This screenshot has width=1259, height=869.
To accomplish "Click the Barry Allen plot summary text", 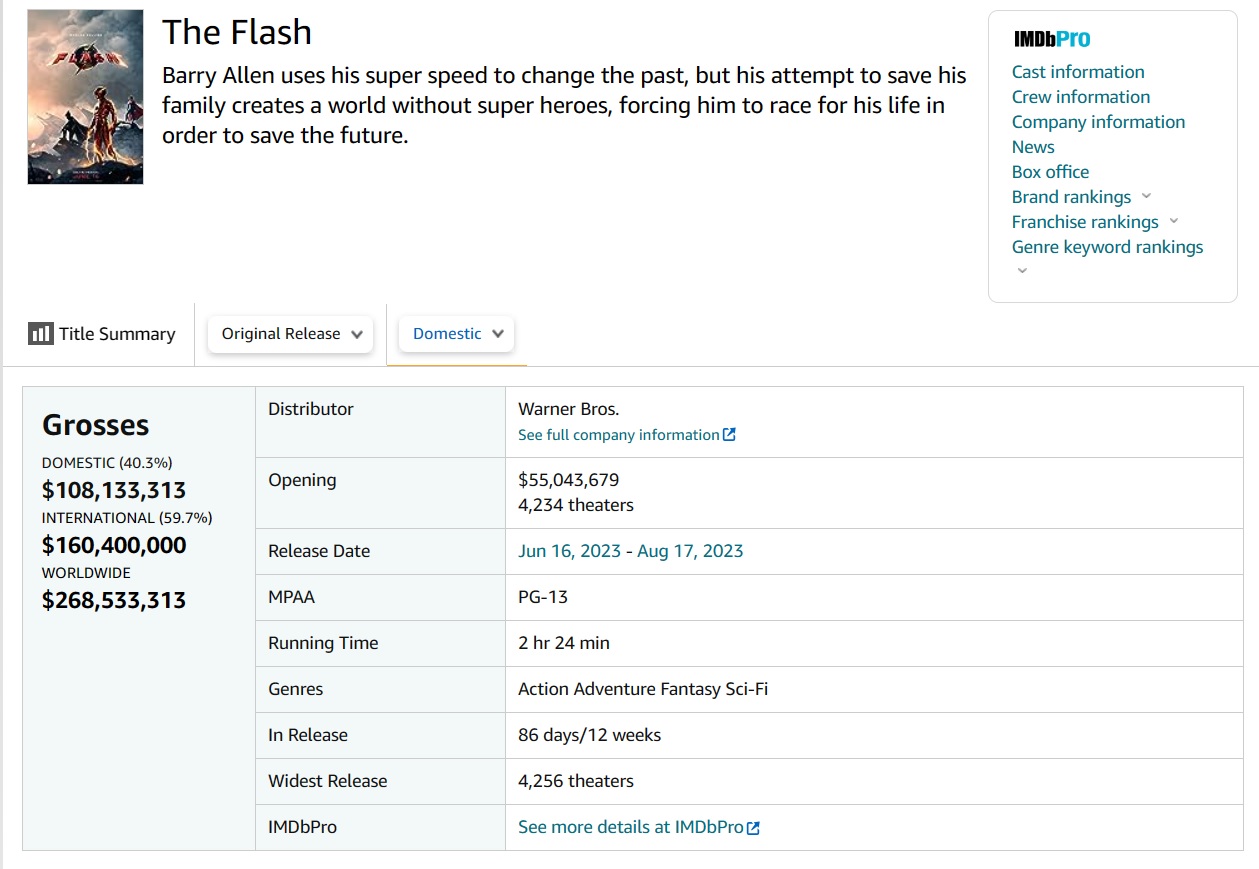I will (x=564, y=105).
